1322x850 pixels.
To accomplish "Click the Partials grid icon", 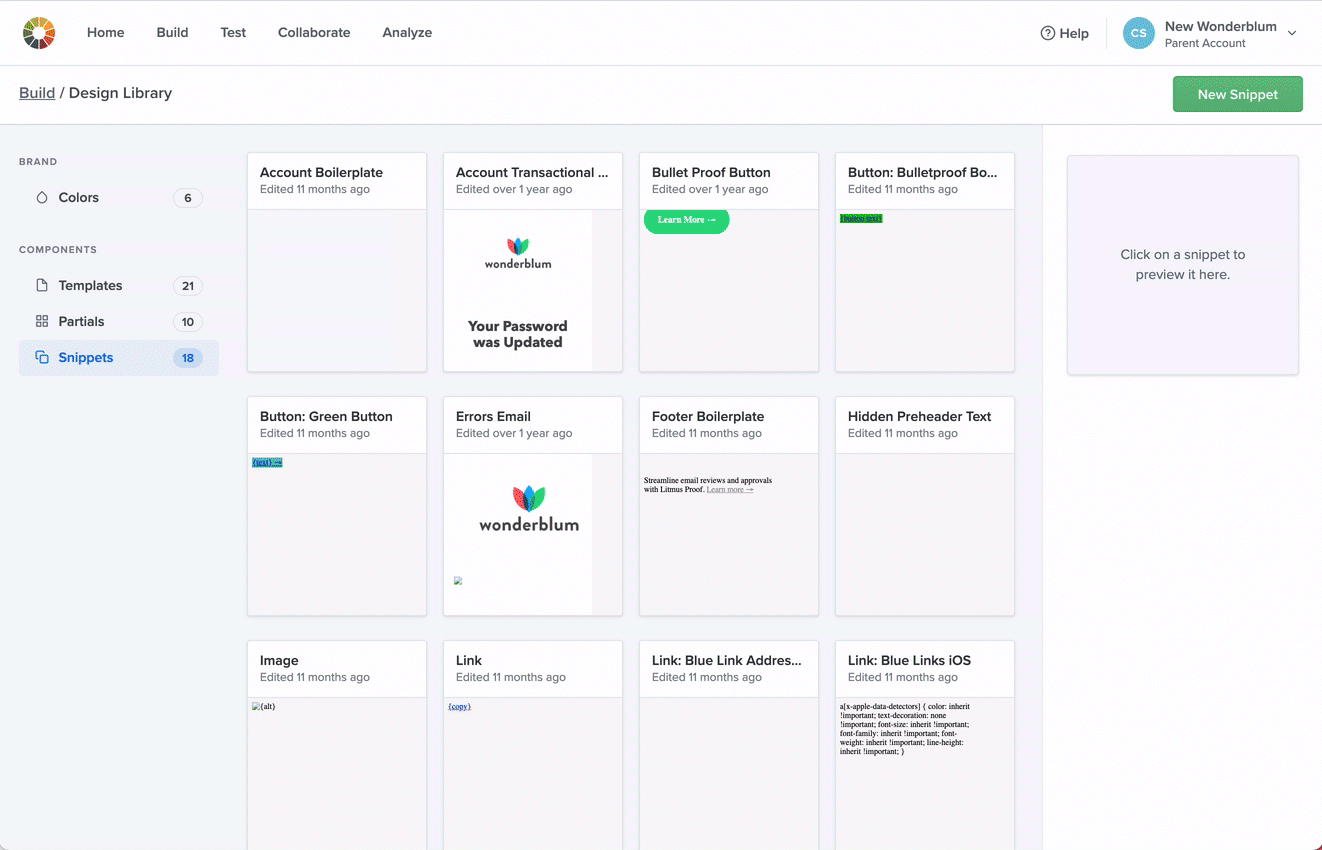I will (x=42, y=322).
